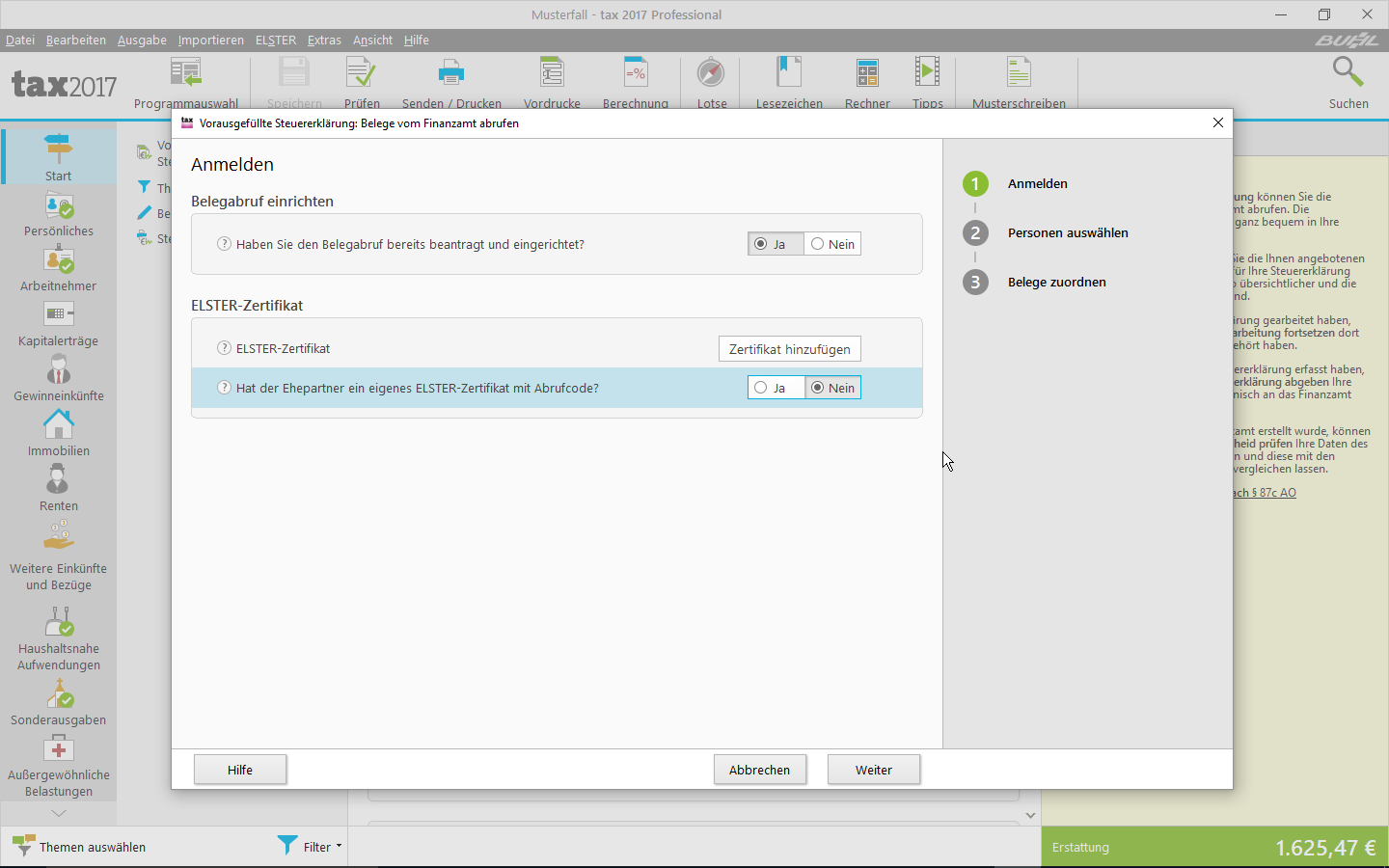Expand sidebar with bottom chevron
The height and width of the screenshot is (868, 1389).
pyautogui.click(x=59, y=813)
